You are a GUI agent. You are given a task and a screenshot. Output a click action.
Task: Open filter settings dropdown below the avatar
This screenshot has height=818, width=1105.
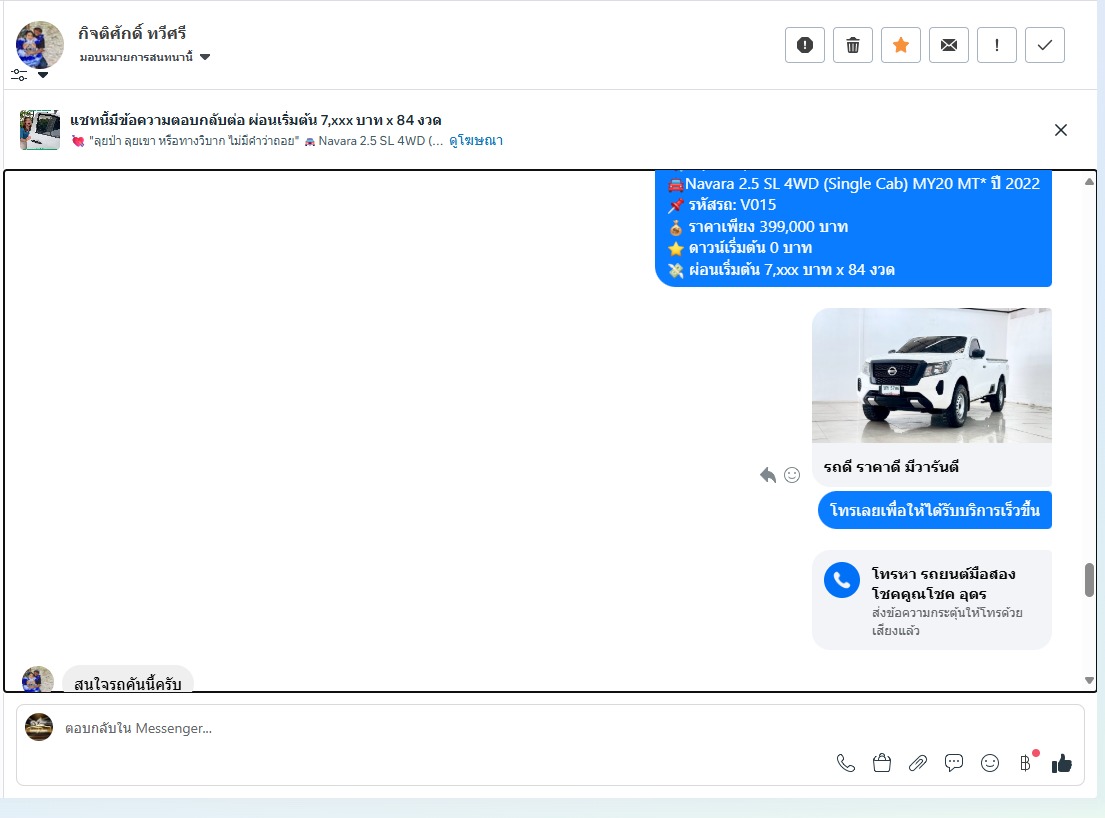coord(29,75)
